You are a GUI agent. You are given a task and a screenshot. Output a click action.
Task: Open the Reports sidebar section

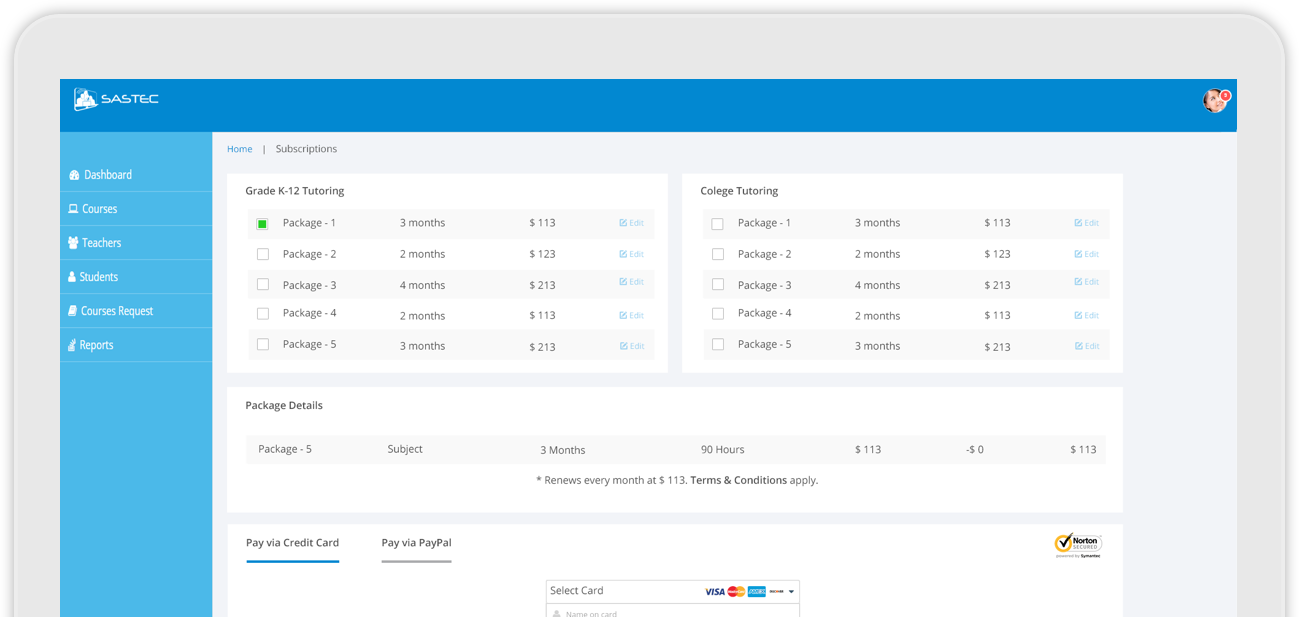96,345
